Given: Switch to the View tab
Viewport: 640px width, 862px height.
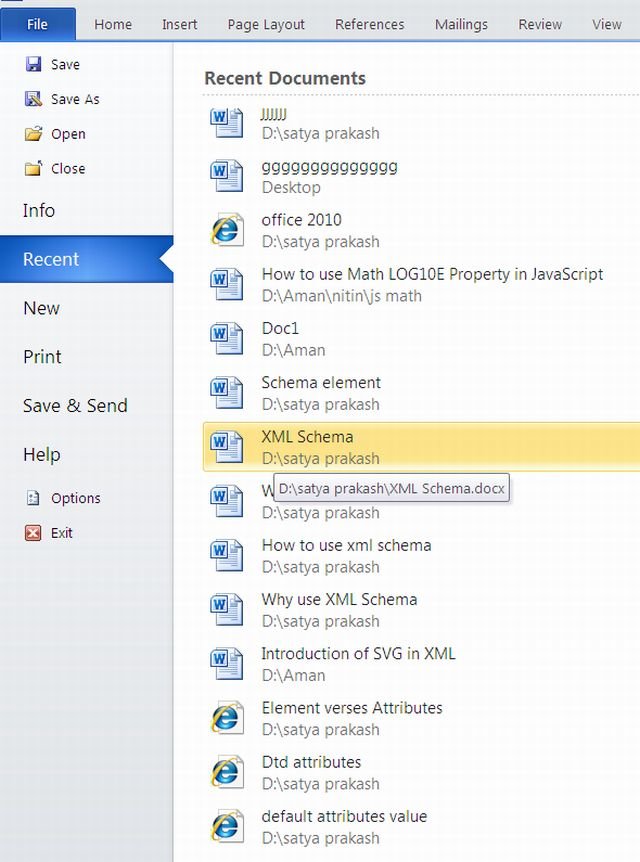Looking at the screenshot, I should tap(606, 24).
